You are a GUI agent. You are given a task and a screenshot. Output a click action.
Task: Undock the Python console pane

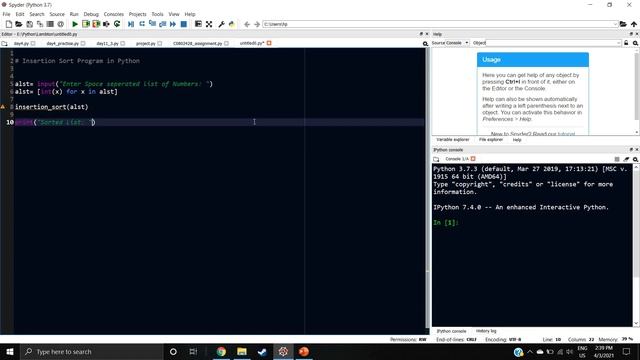click(631, 149)
